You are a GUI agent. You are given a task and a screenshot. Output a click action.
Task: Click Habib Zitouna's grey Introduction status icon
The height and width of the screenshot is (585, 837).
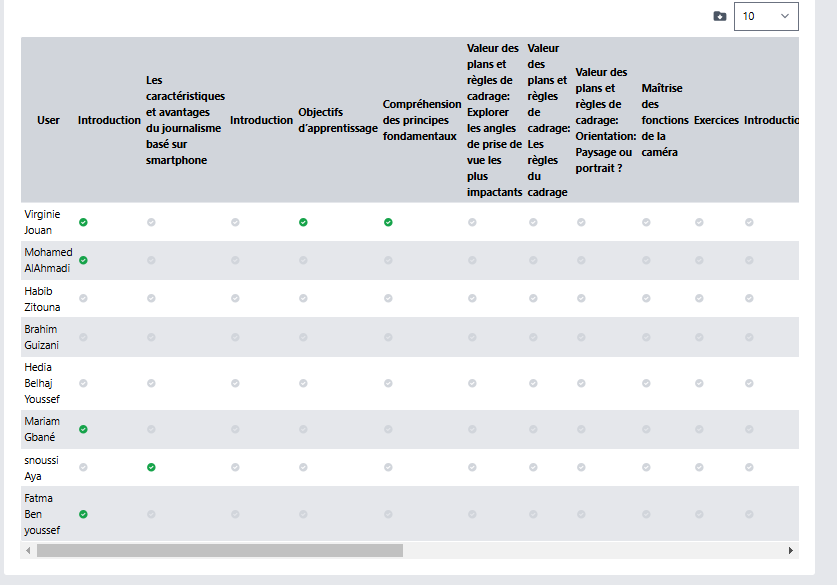pos(83,298)
